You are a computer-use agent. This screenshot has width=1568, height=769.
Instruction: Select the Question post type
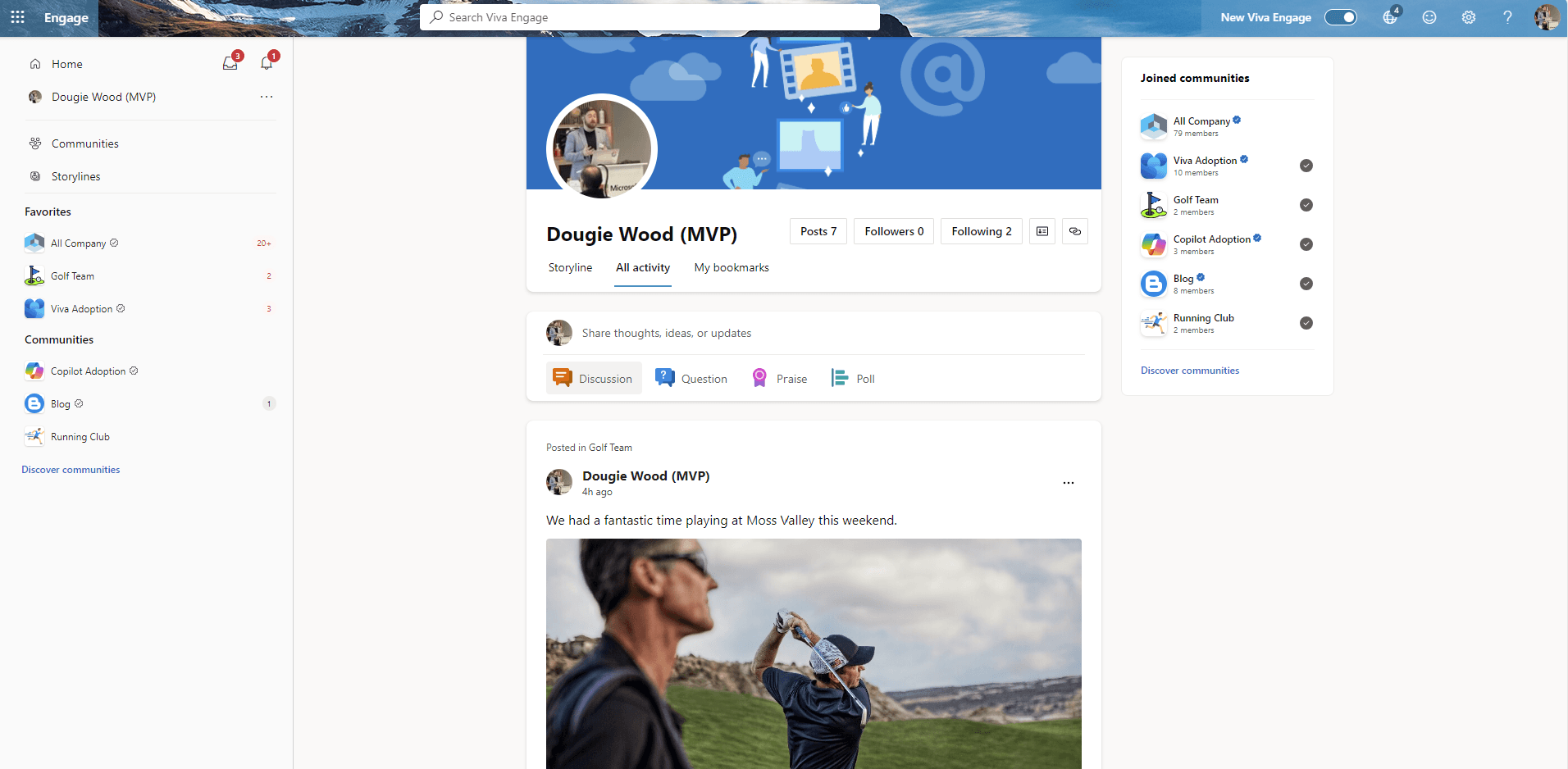click(x=691, y=378)
